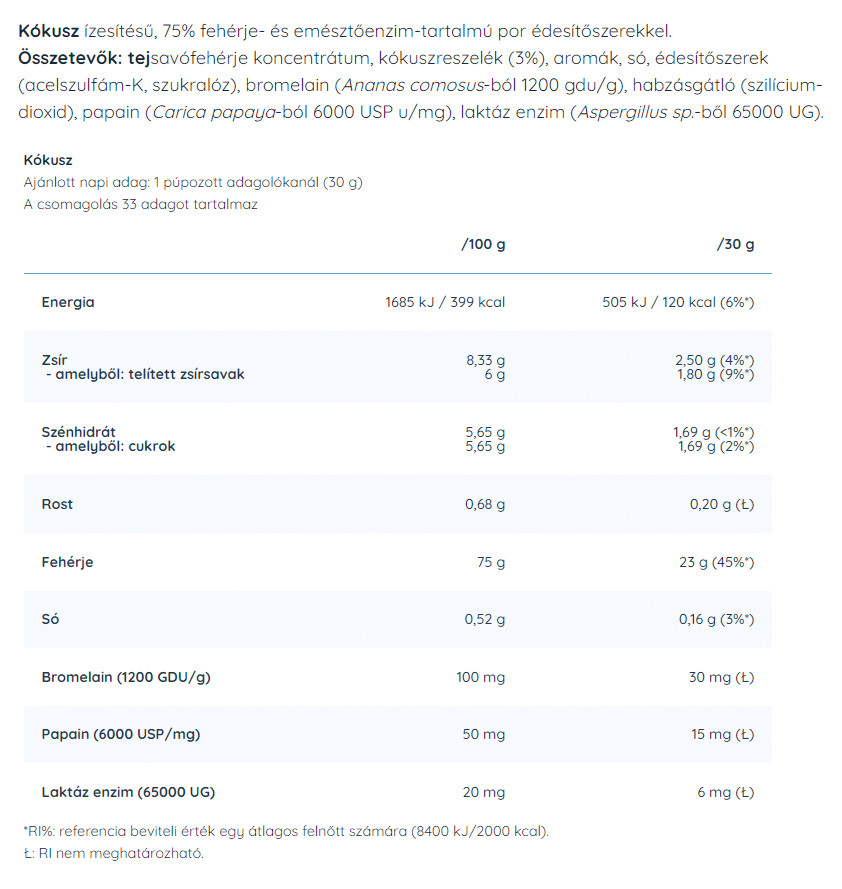Click the amelyből: cukrok sub-row label

click(x=110, y=446)
